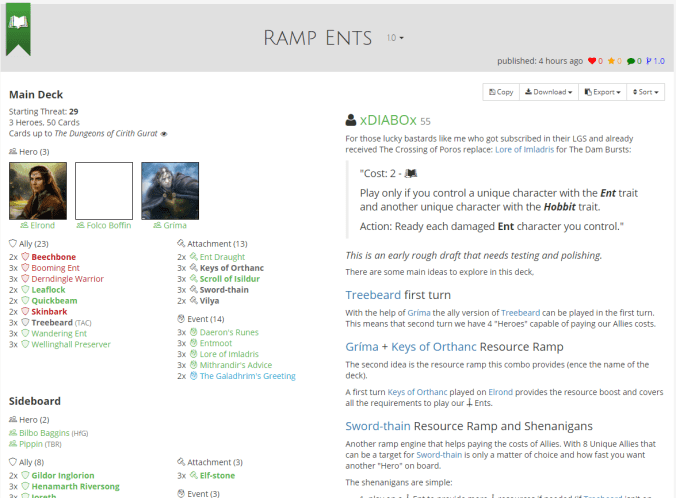Click the Gríma hero portrait

(170, 191)
